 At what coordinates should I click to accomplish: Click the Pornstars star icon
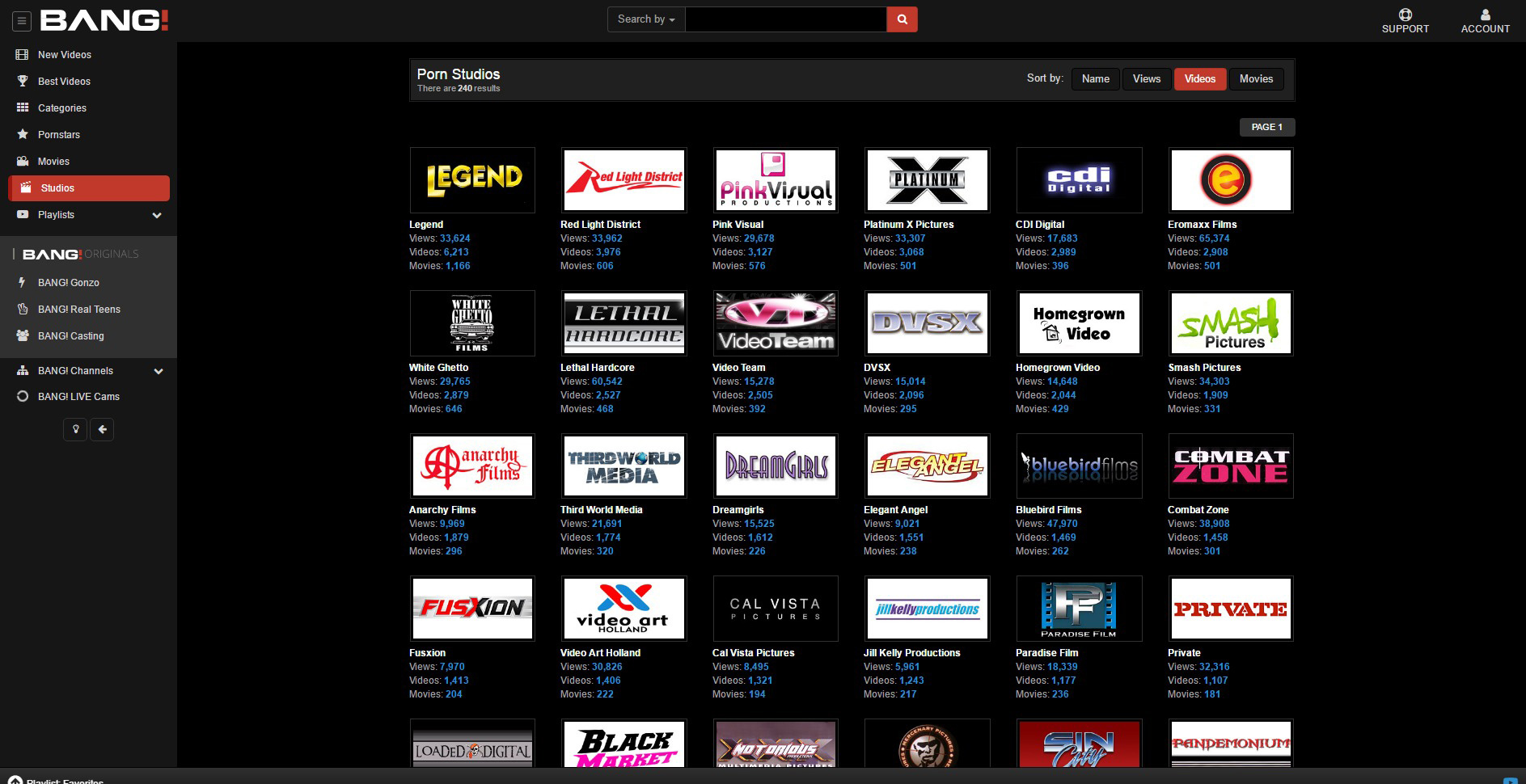pos(23,134)
